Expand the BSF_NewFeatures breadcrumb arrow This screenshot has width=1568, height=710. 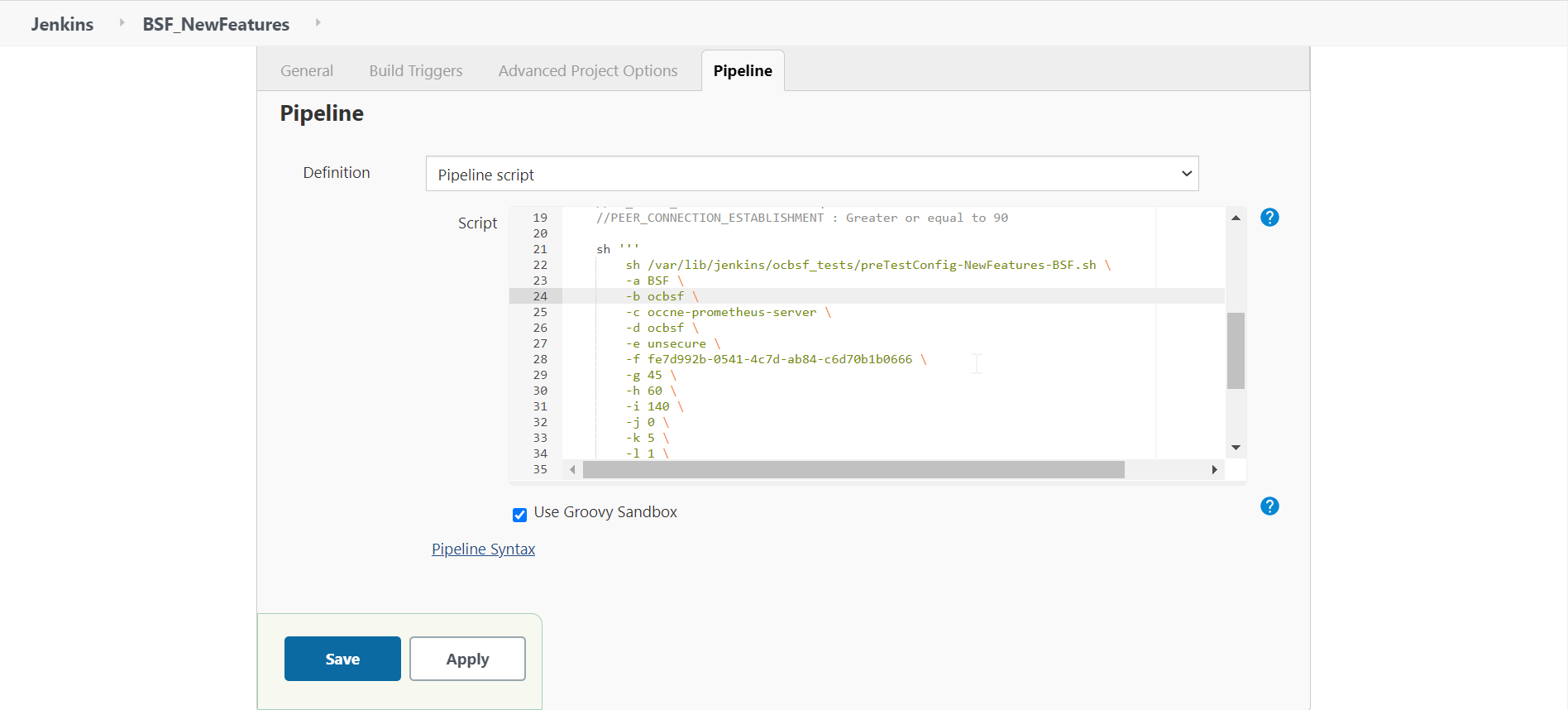coord(318,23)
